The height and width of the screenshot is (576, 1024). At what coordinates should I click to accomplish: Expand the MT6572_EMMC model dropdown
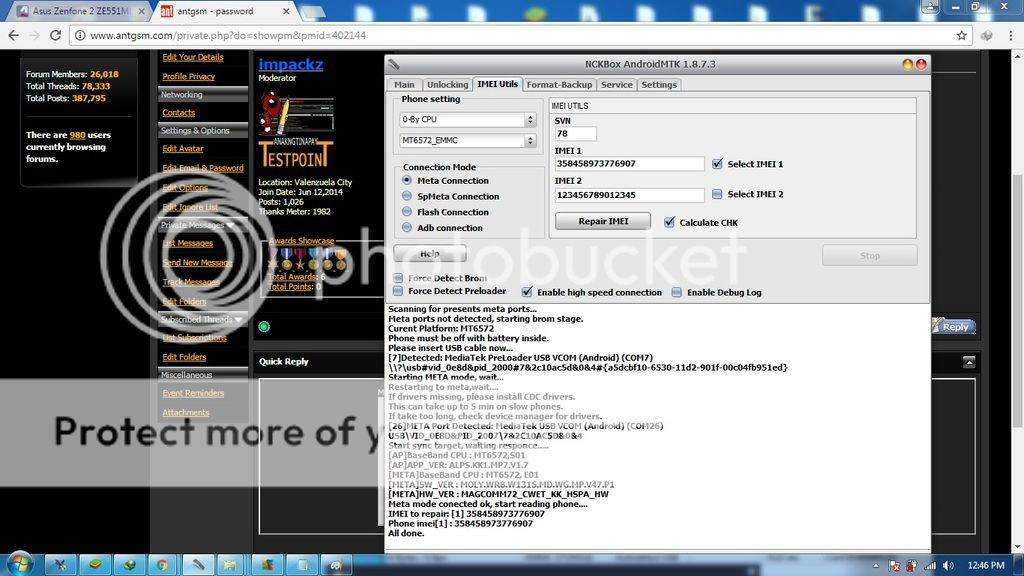(x=467, y=141)
